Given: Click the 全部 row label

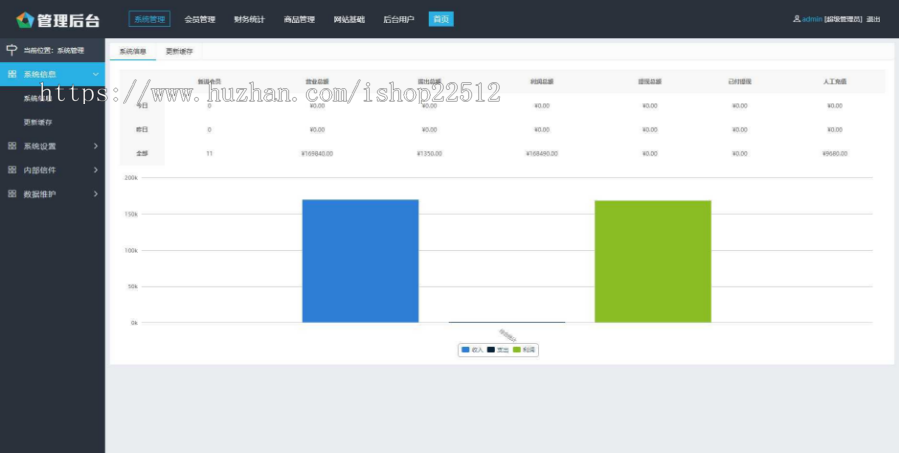Looking at the screenshot, I should coord(142,154).
